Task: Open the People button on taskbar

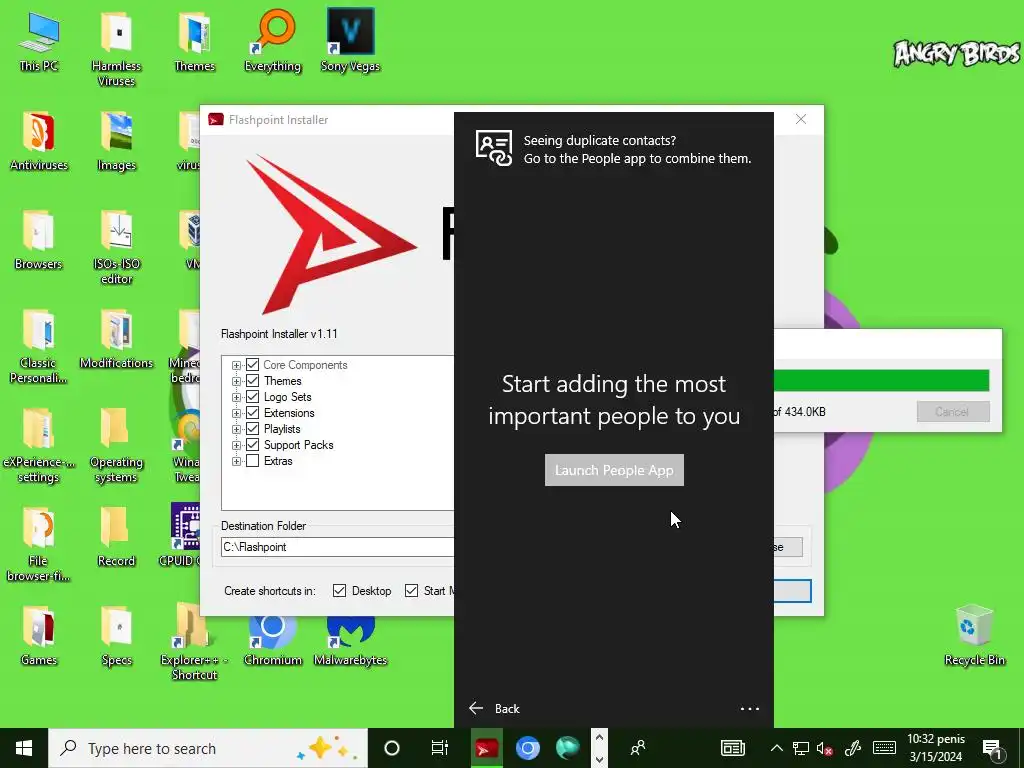Action: [x=638, y=748]
